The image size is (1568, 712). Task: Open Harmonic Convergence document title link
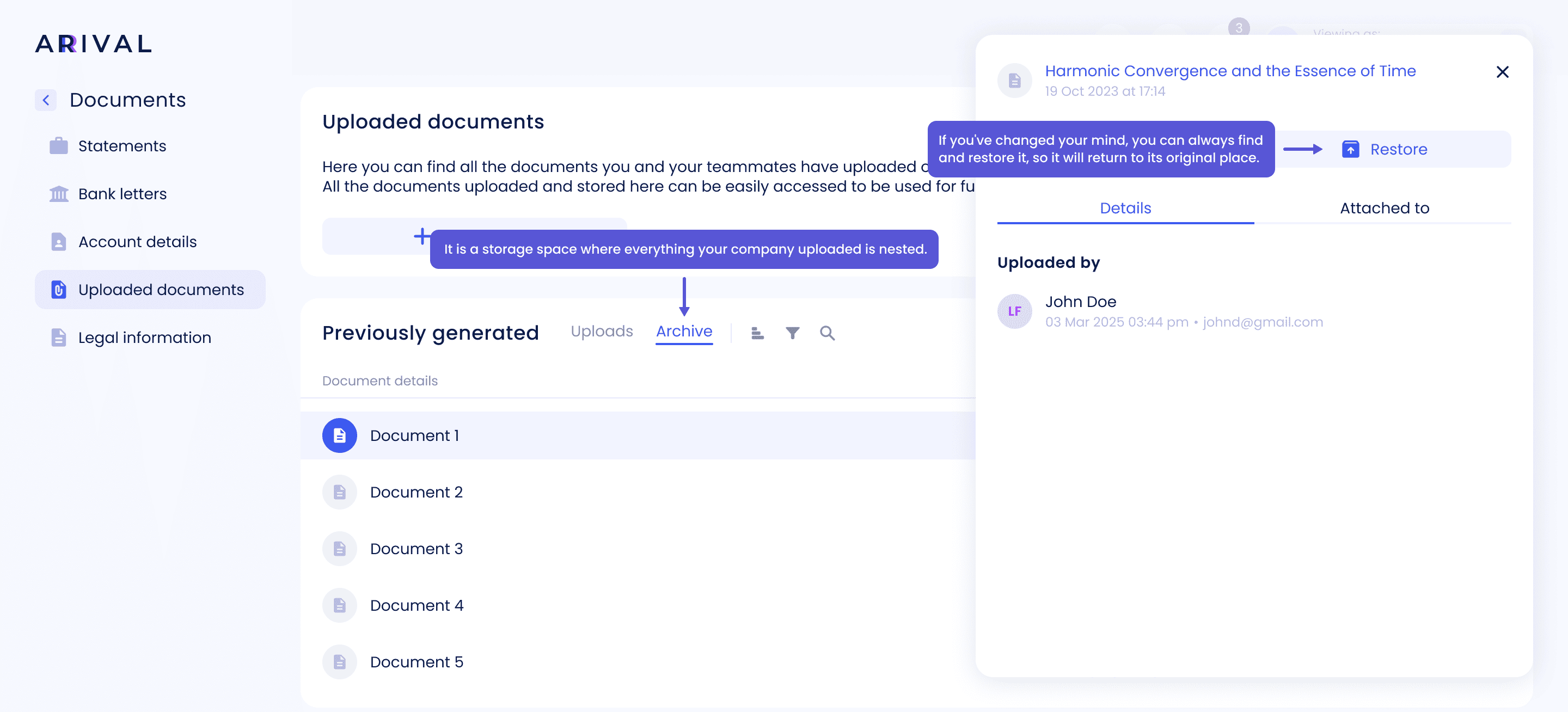pos(1229,71)
